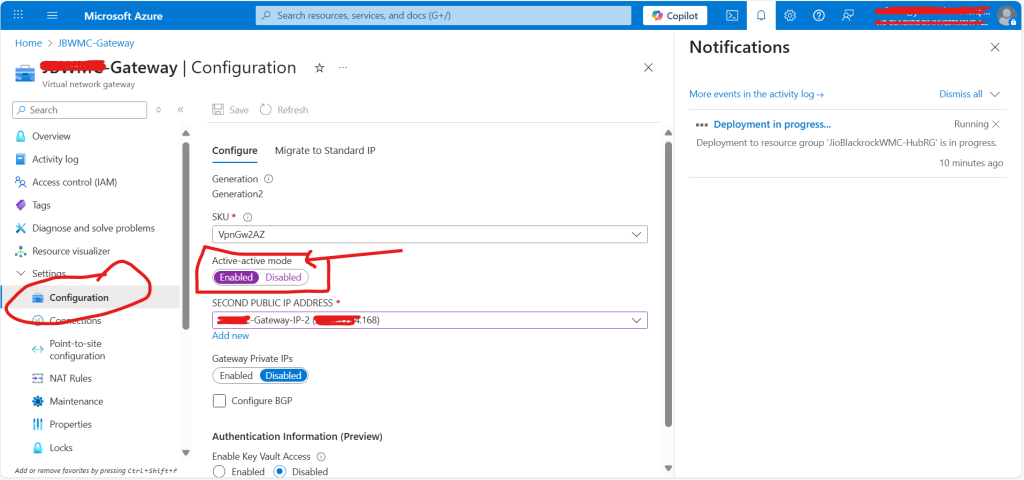Click the notifications bell icon
The height and width of the screenshot is (480, 1024).
761,15
